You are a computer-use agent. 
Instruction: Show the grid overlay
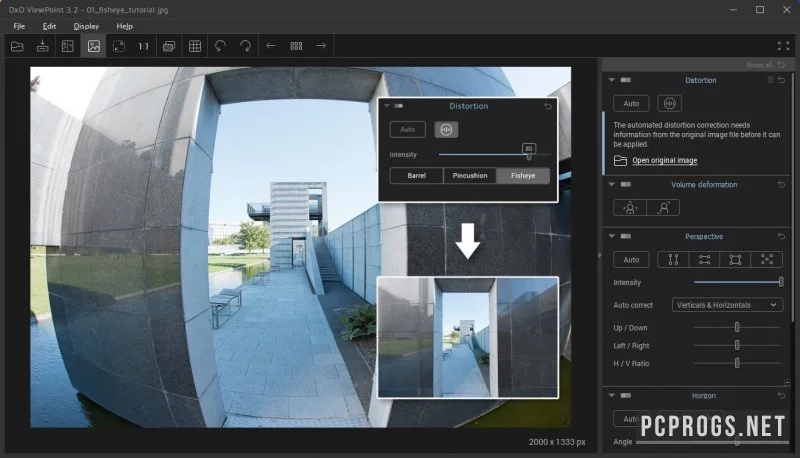click(x=195, y=46)
